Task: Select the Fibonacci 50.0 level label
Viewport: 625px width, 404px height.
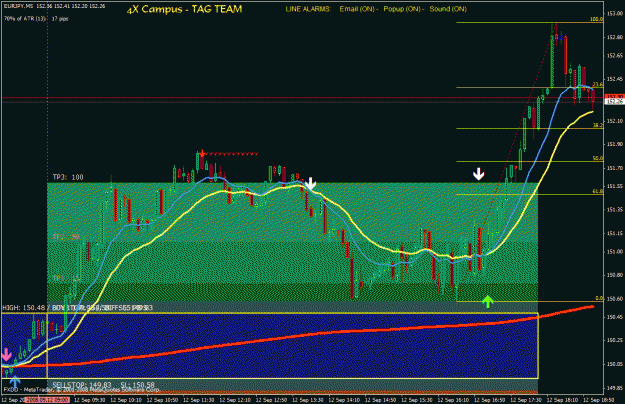Action: 598,158
